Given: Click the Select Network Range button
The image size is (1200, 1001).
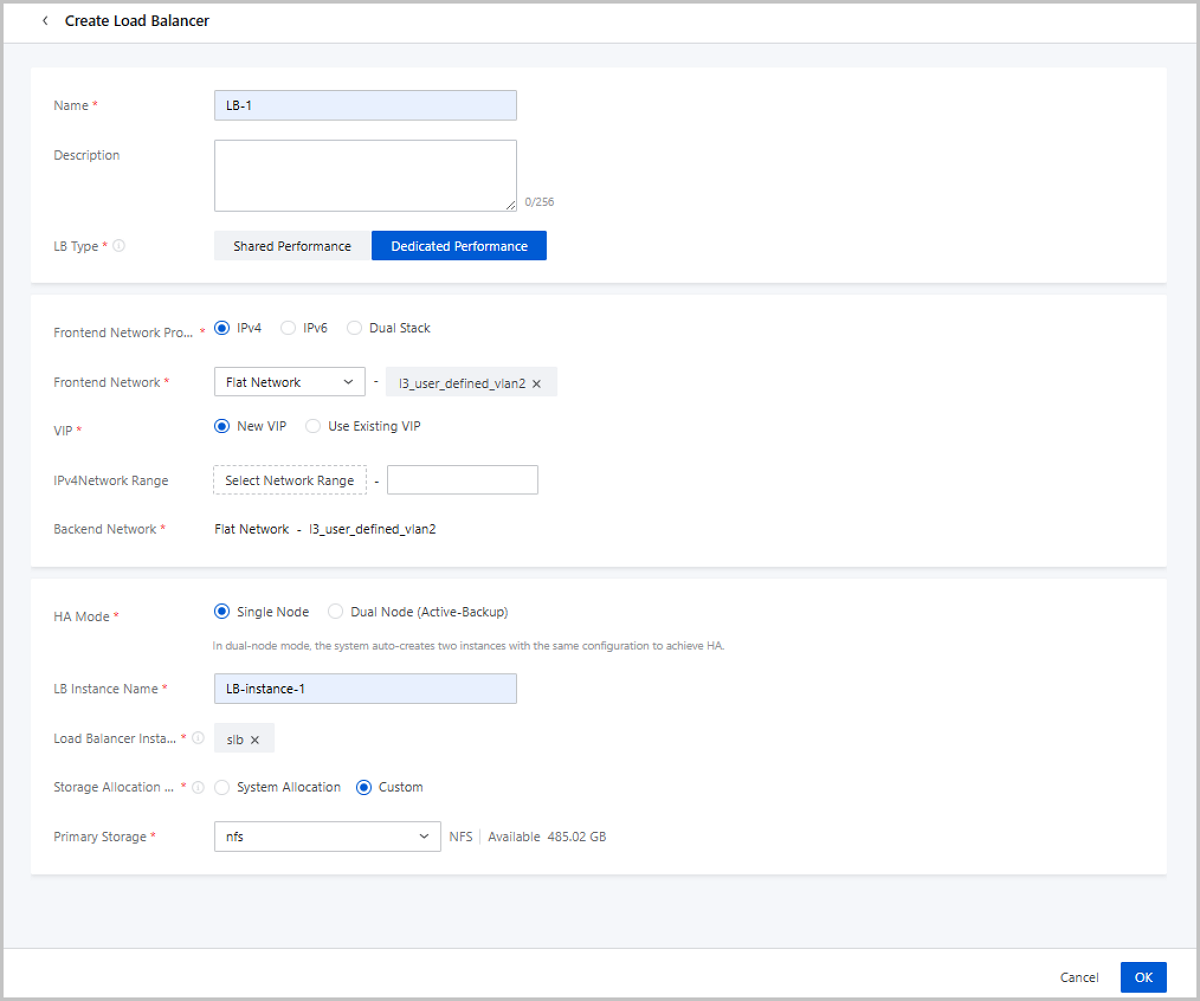Looking at the screenshot, I should 289,481.
